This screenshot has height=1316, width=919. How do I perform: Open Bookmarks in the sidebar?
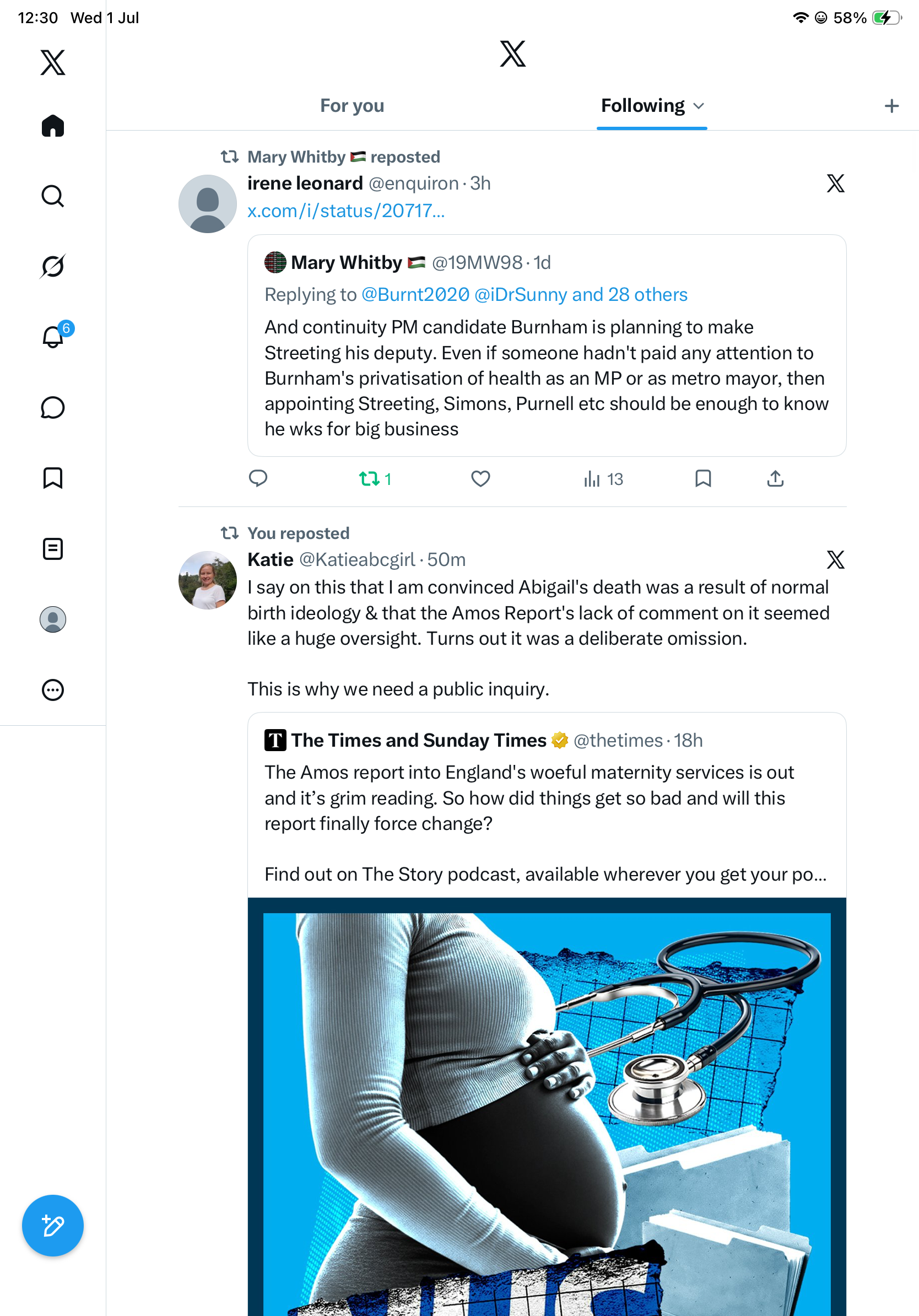(x=53, y=478)
